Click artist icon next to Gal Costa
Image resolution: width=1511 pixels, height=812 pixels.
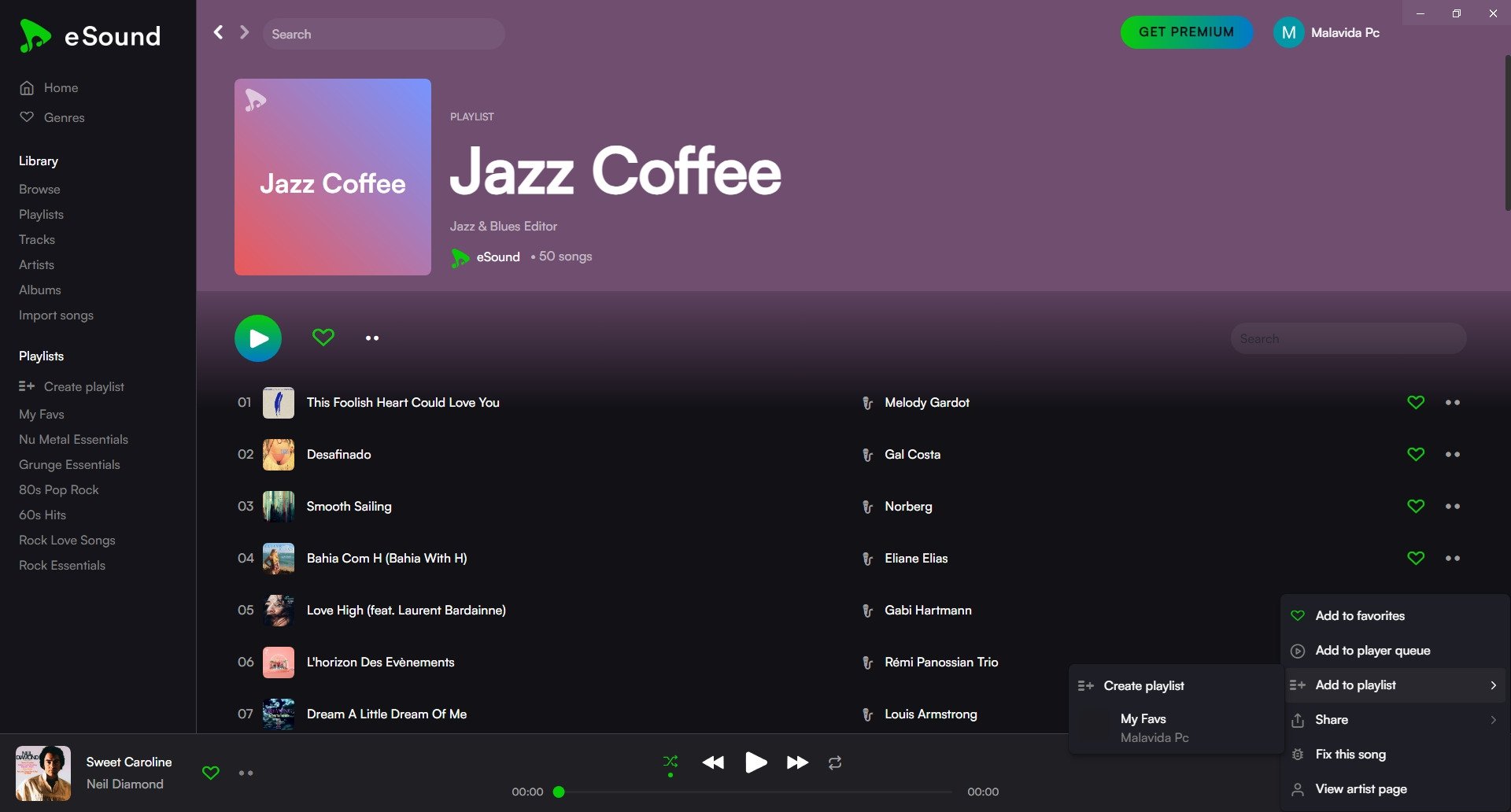pos(867,455)
